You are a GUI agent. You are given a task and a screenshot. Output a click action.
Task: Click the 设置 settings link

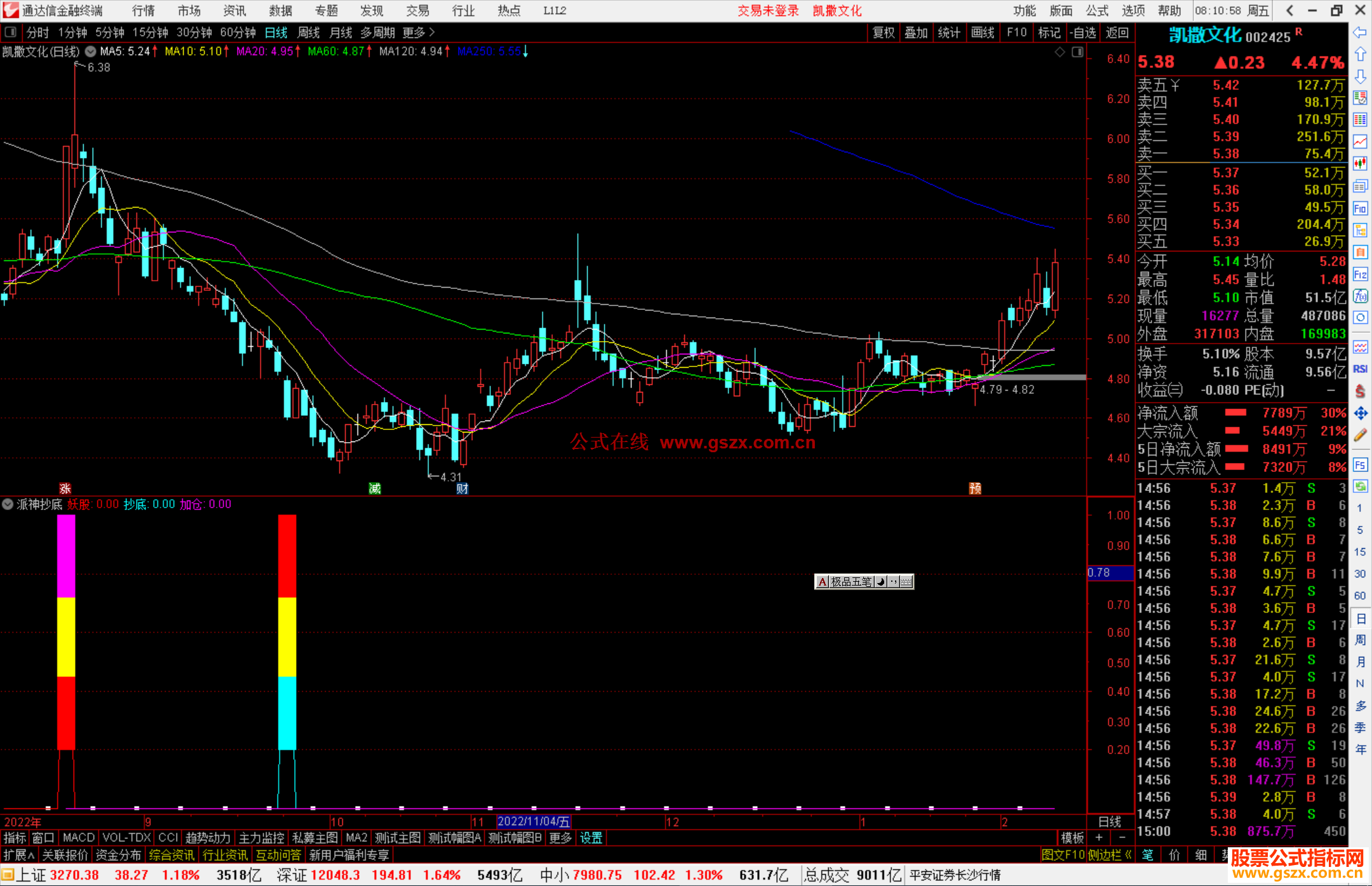click(591, 838)
